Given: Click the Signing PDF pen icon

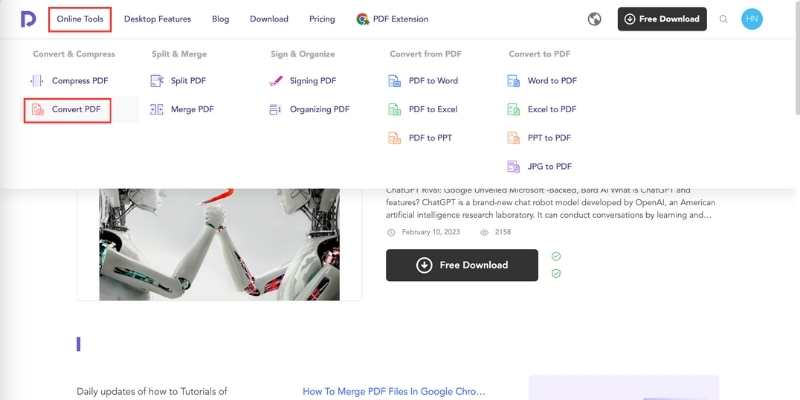Looking at the screenshot, I should tap(275, 81).
